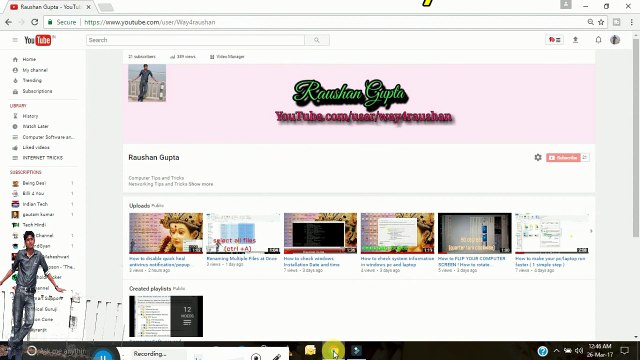Open the notifications bell
Viewport: 640px width, 360px height.
click(598, 40)
